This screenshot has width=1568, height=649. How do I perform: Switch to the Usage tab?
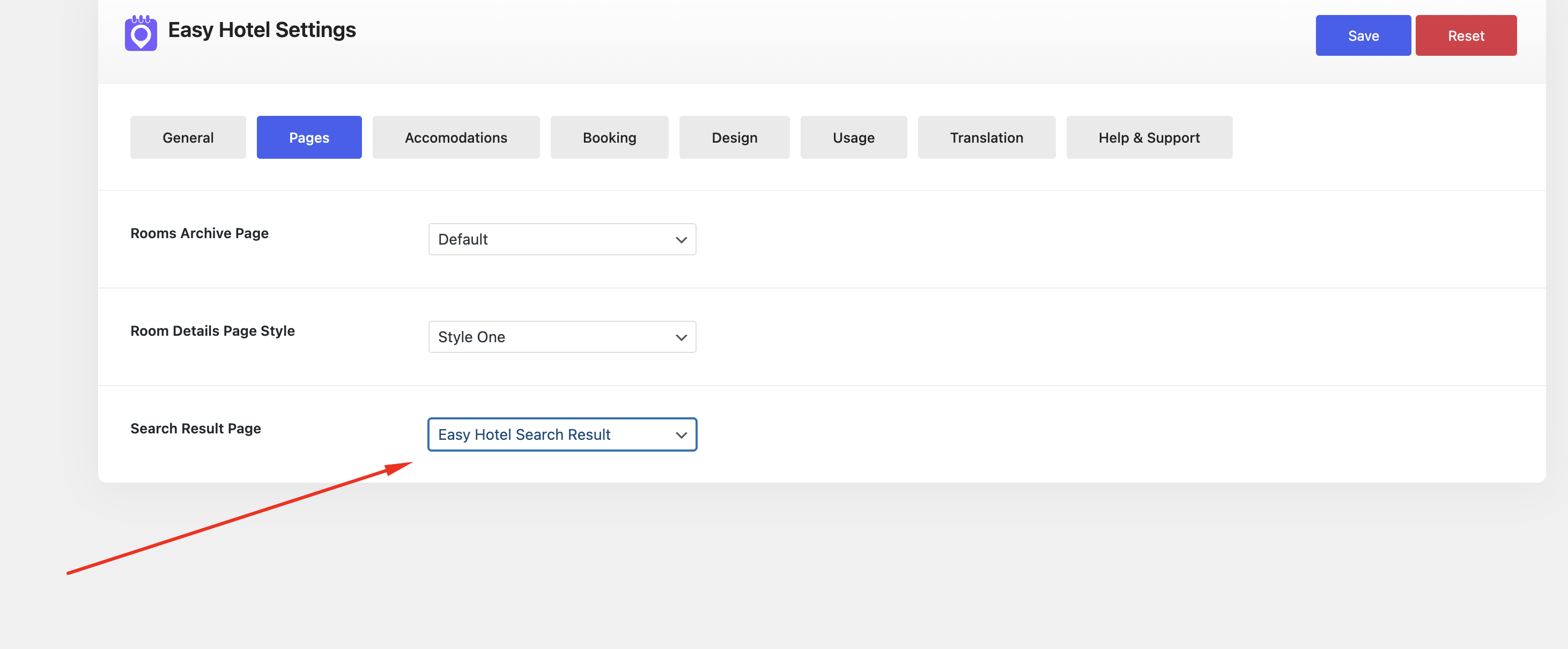(x=853, y=138)
